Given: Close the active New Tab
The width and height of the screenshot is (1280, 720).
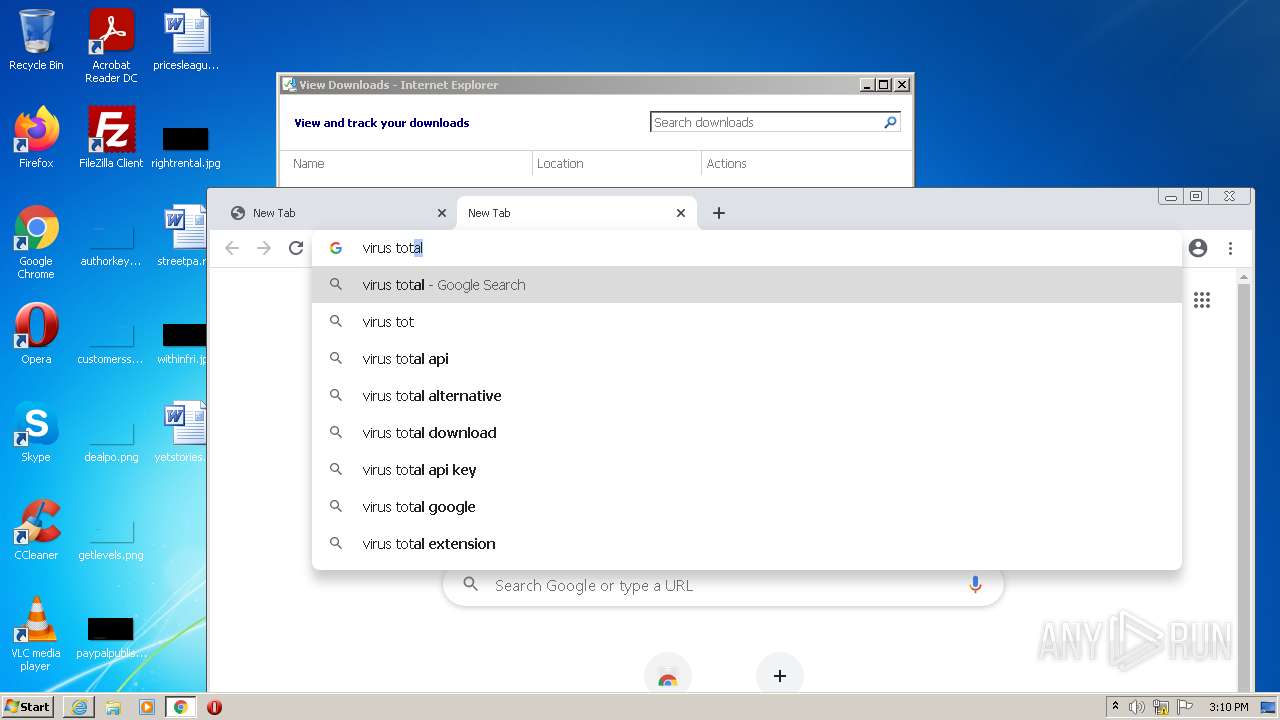Looking at the screenshot, I should click(x=681, y=213).
